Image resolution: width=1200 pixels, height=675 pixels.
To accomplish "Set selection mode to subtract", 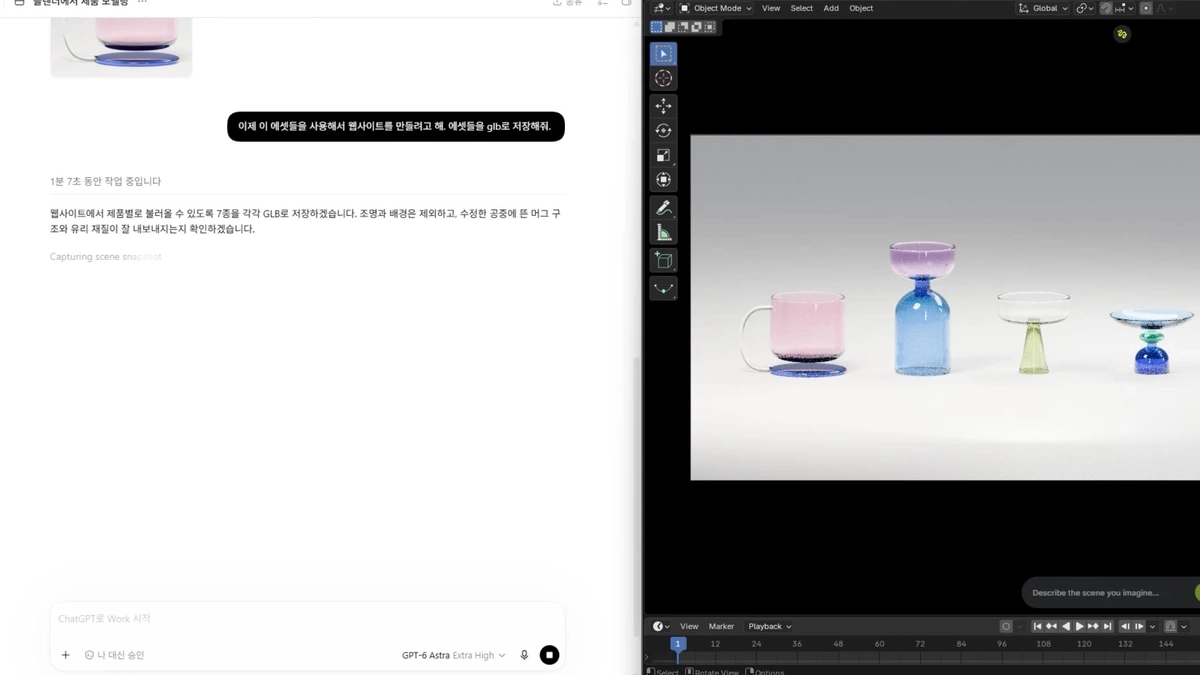I will point(683,27).
